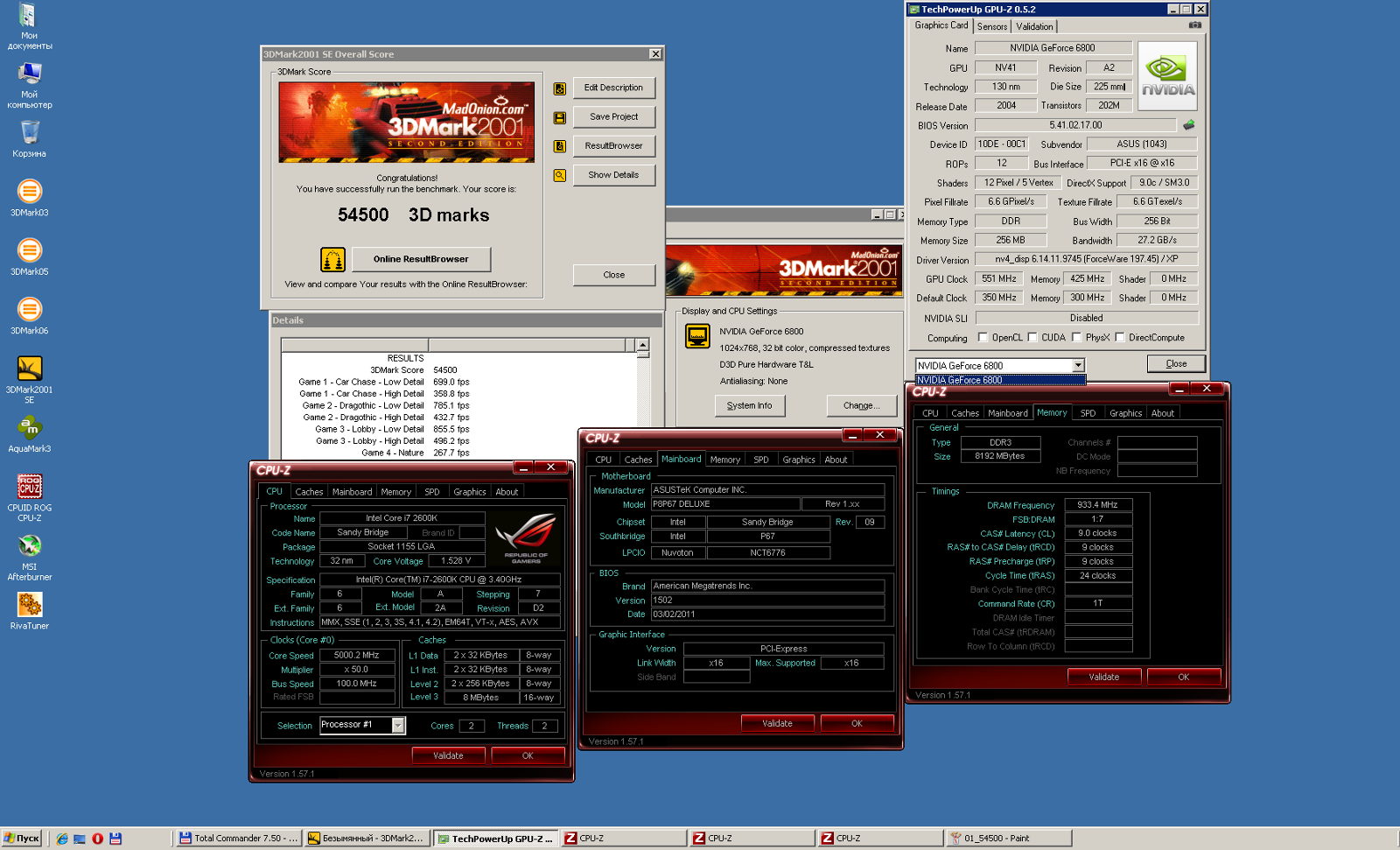The width and height of the screenshot is (1400, 850).
Task: Click the magnifier icon beside Show Details
Action: tap(560, 175)
